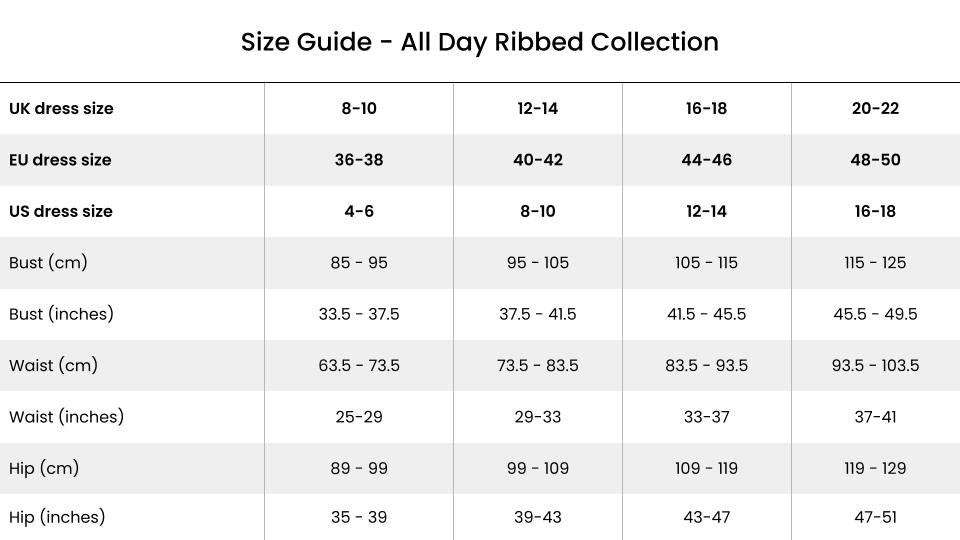This screenshot has width=960, height=540.
Task: Click US size 8-10 cell
Action: pyautogui.click(x=538, y=211)
